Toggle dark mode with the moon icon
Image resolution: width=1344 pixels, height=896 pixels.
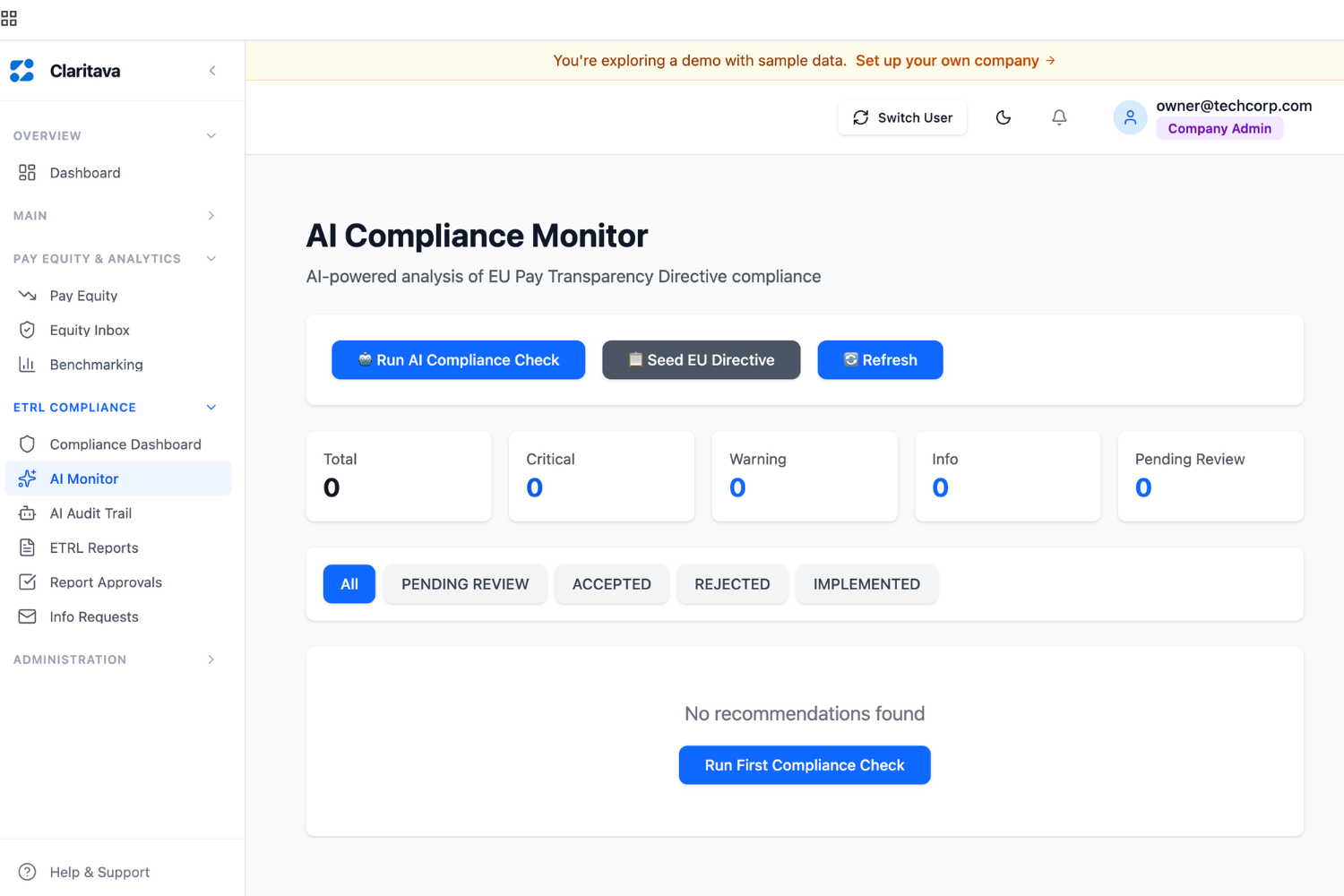(x=1004, y=117)
